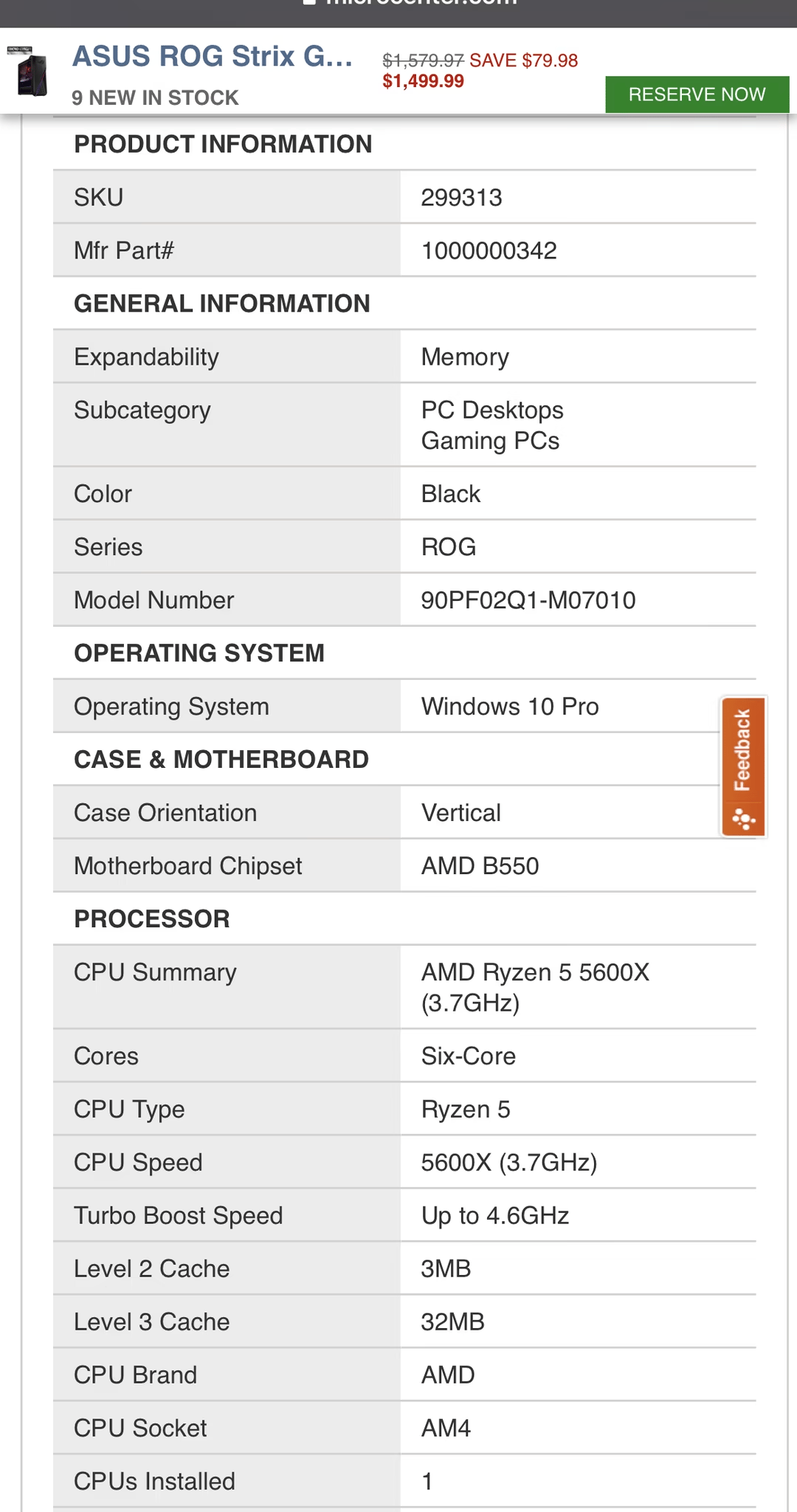This screenshot has height=1512, width=797.
Task: Open the orange Feedback tab
Action: [x=743, y=766]
